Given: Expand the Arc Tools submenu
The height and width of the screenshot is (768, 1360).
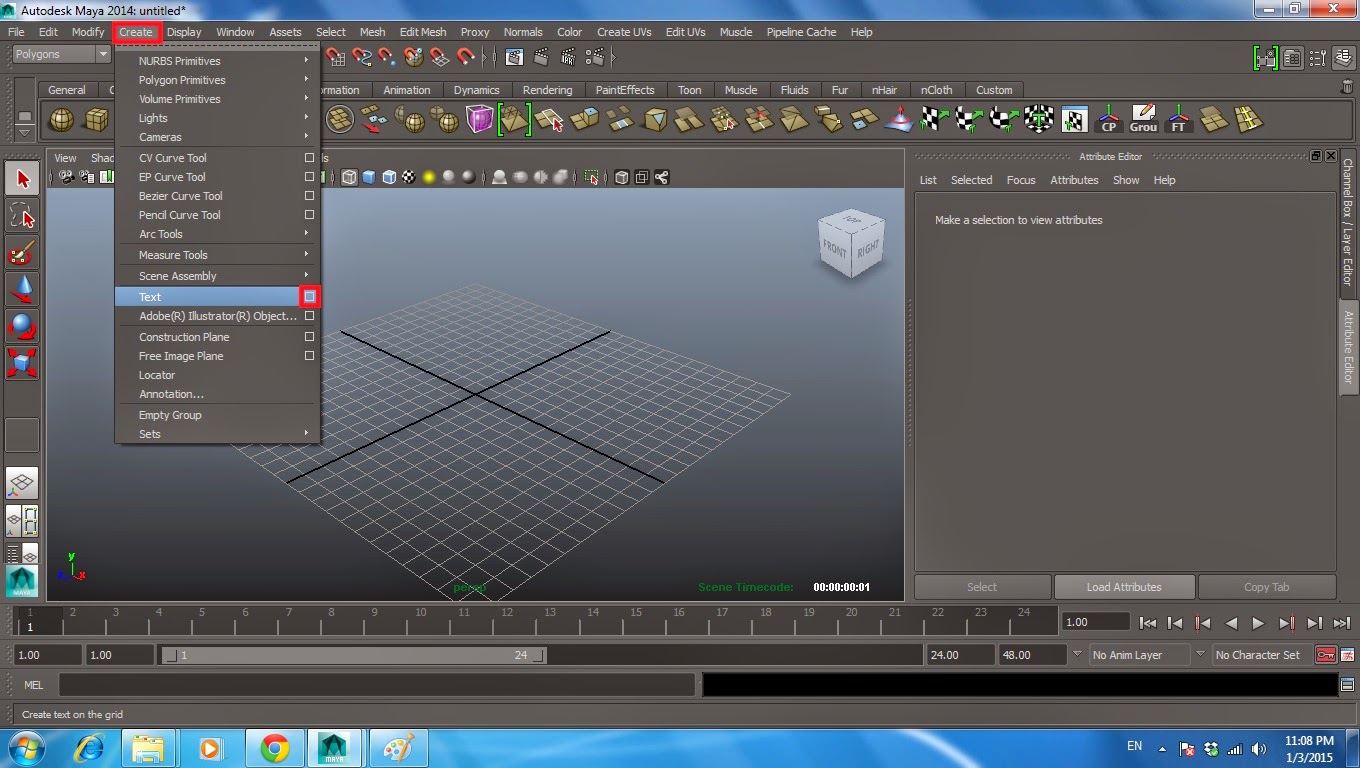Looking at the screenshot, I should click(x=217, y=234).
